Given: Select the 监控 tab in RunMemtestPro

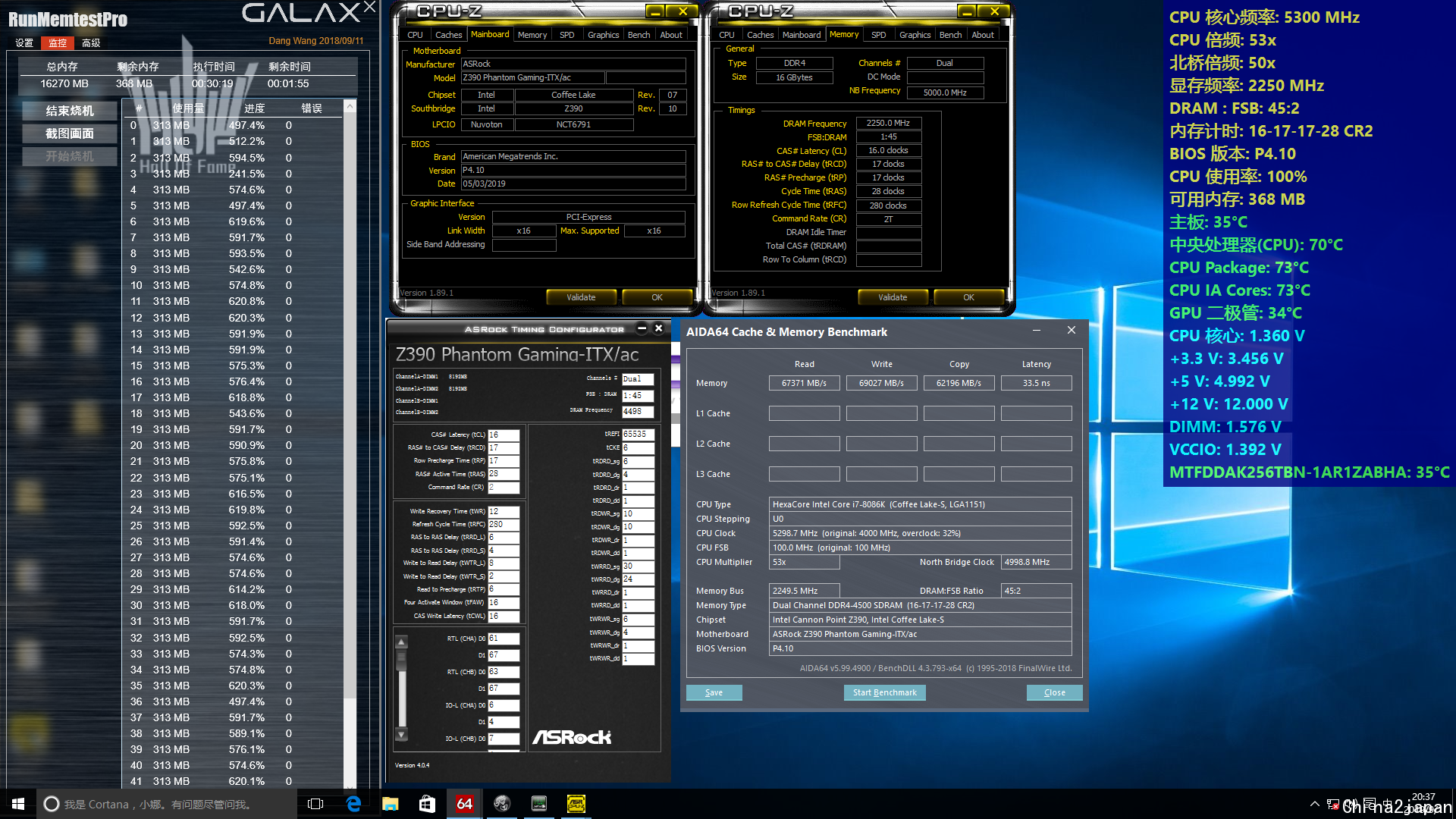Looking at the screenshot, I should 58,42.
